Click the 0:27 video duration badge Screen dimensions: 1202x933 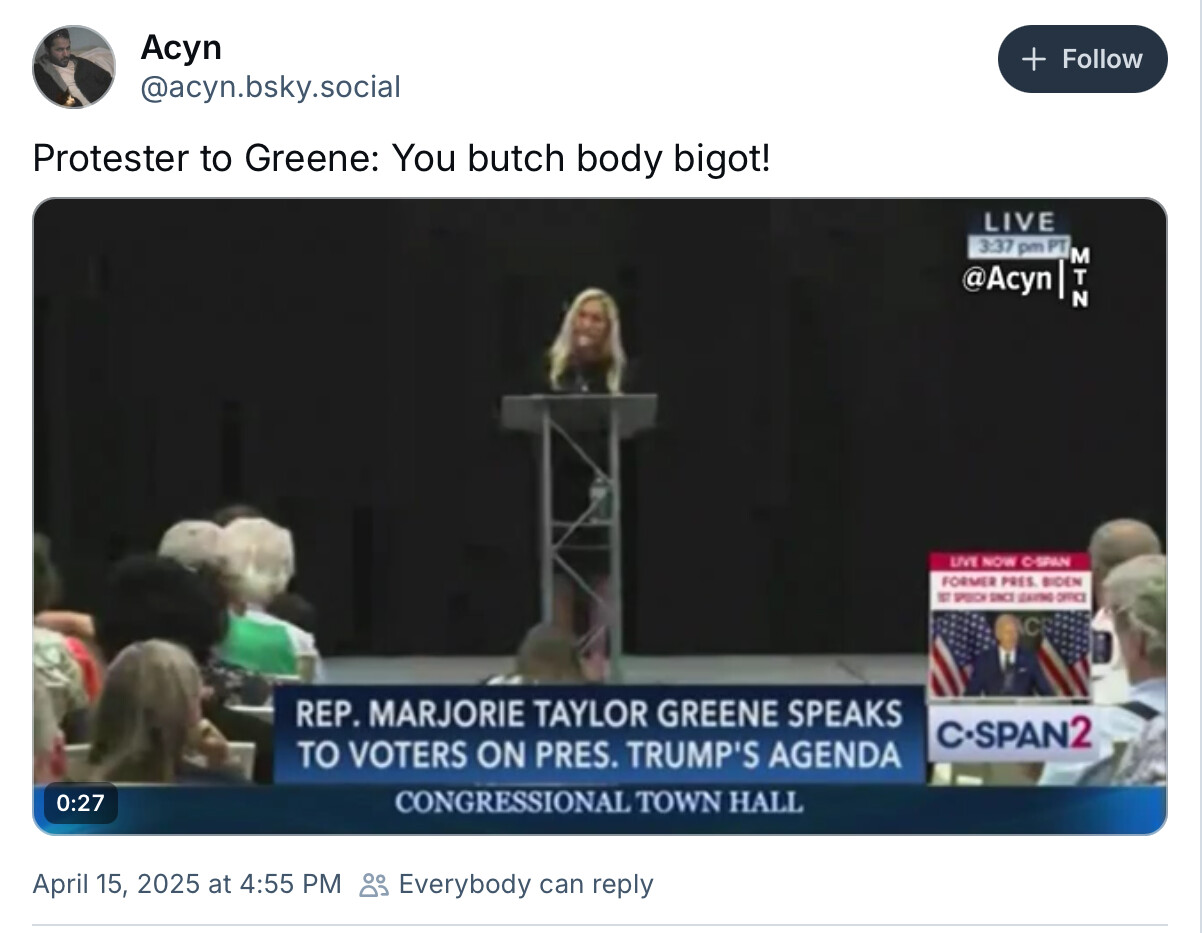[x=77, y=802]
